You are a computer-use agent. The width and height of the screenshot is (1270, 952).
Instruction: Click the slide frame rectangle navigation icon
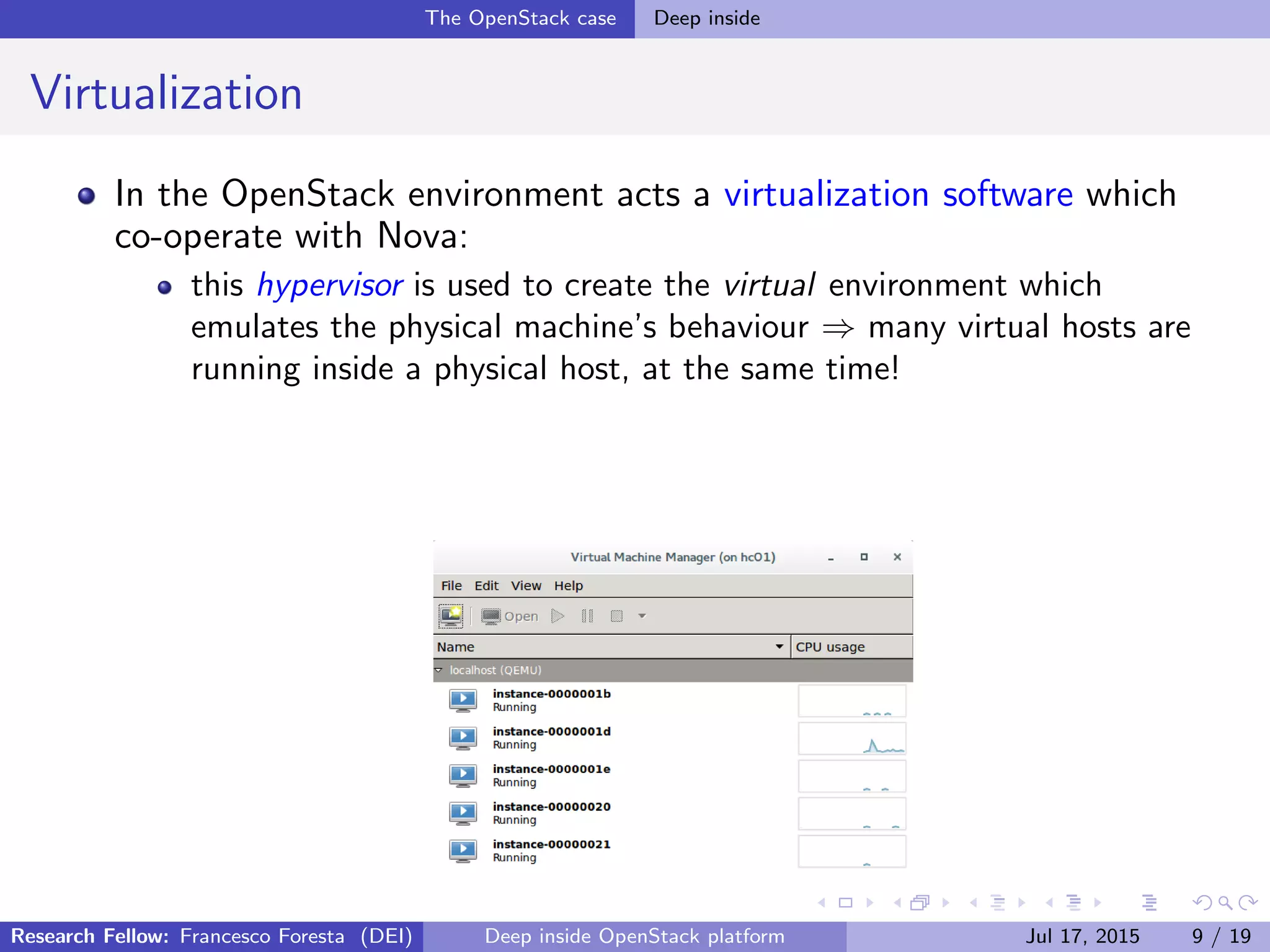[845, 903]
